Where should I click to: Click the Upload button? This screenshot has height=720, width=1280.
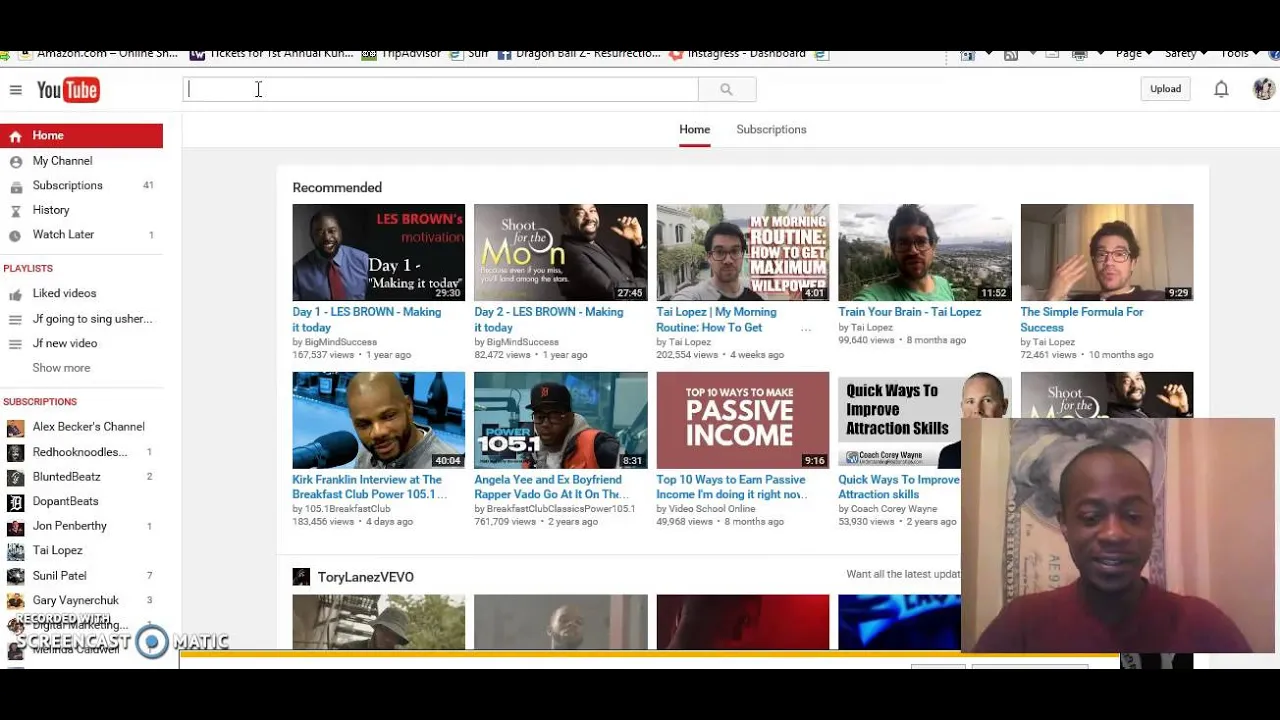[1165, 89]
